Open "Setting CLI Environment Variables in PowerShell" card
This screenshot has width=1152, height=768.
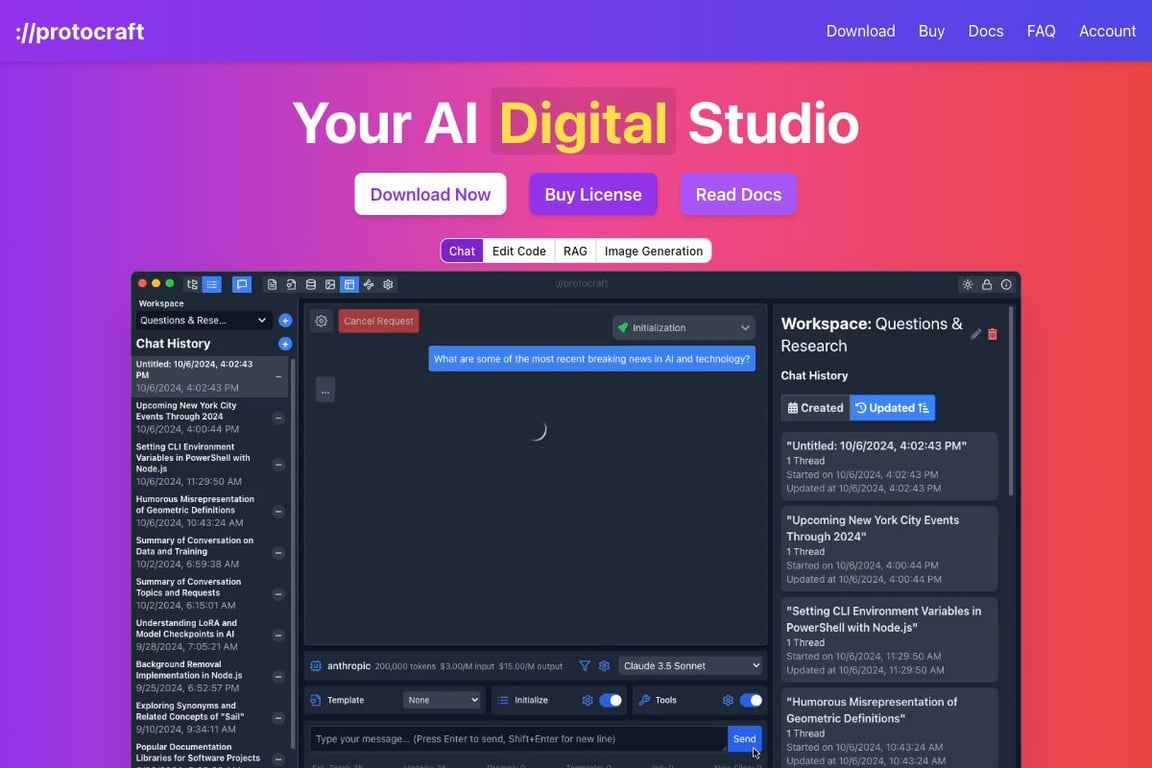pyautogui.click(x=889, y=640)
